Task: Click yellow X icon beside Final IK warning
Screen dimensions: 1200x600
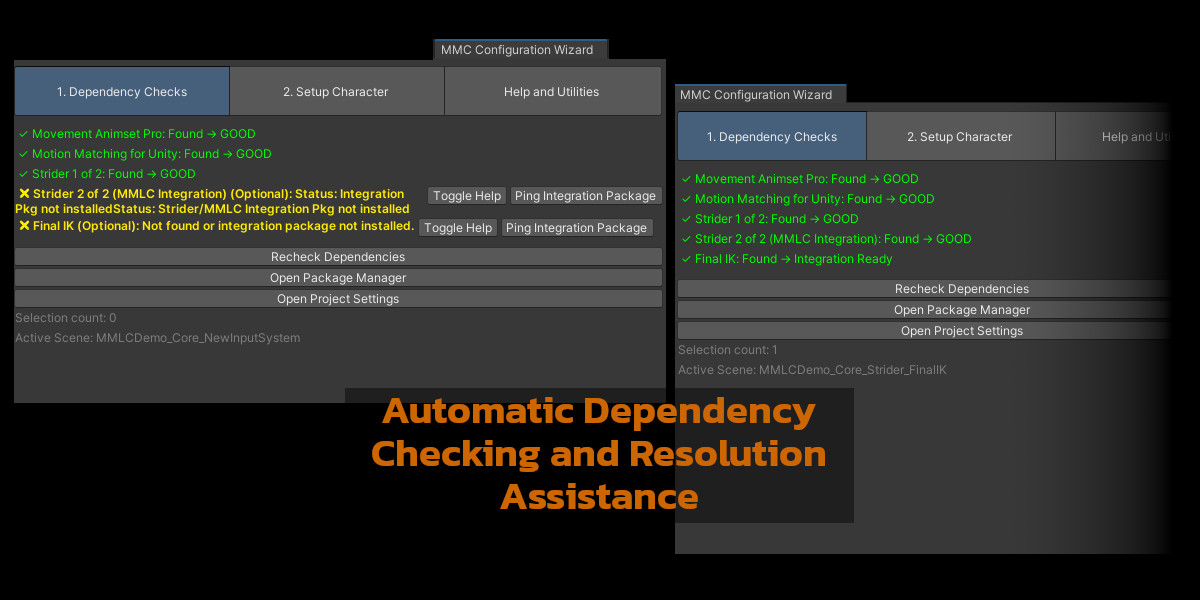Action: click(24, 226)
